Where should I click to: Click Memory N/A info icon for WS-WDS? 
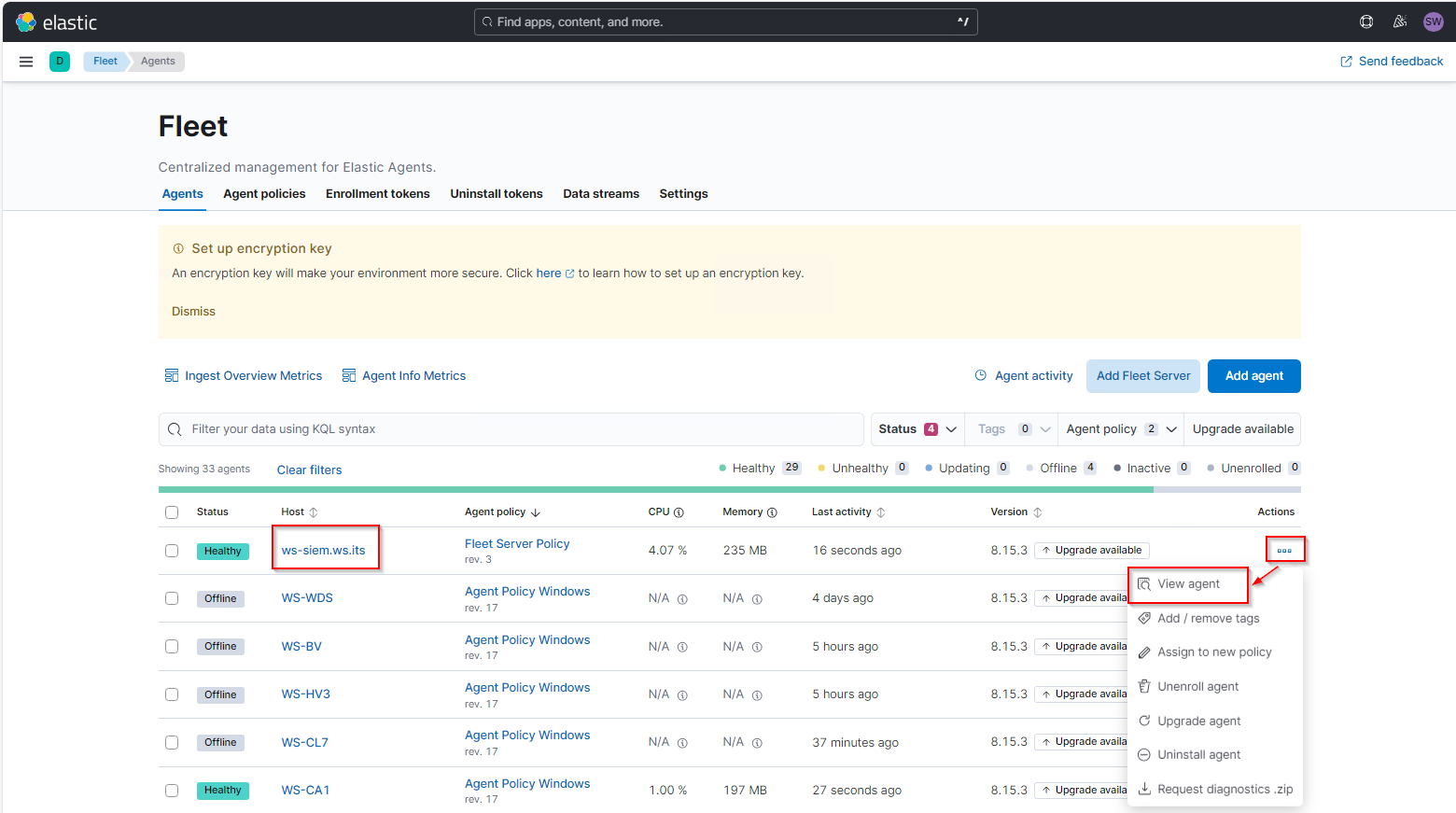coord(757,599)
